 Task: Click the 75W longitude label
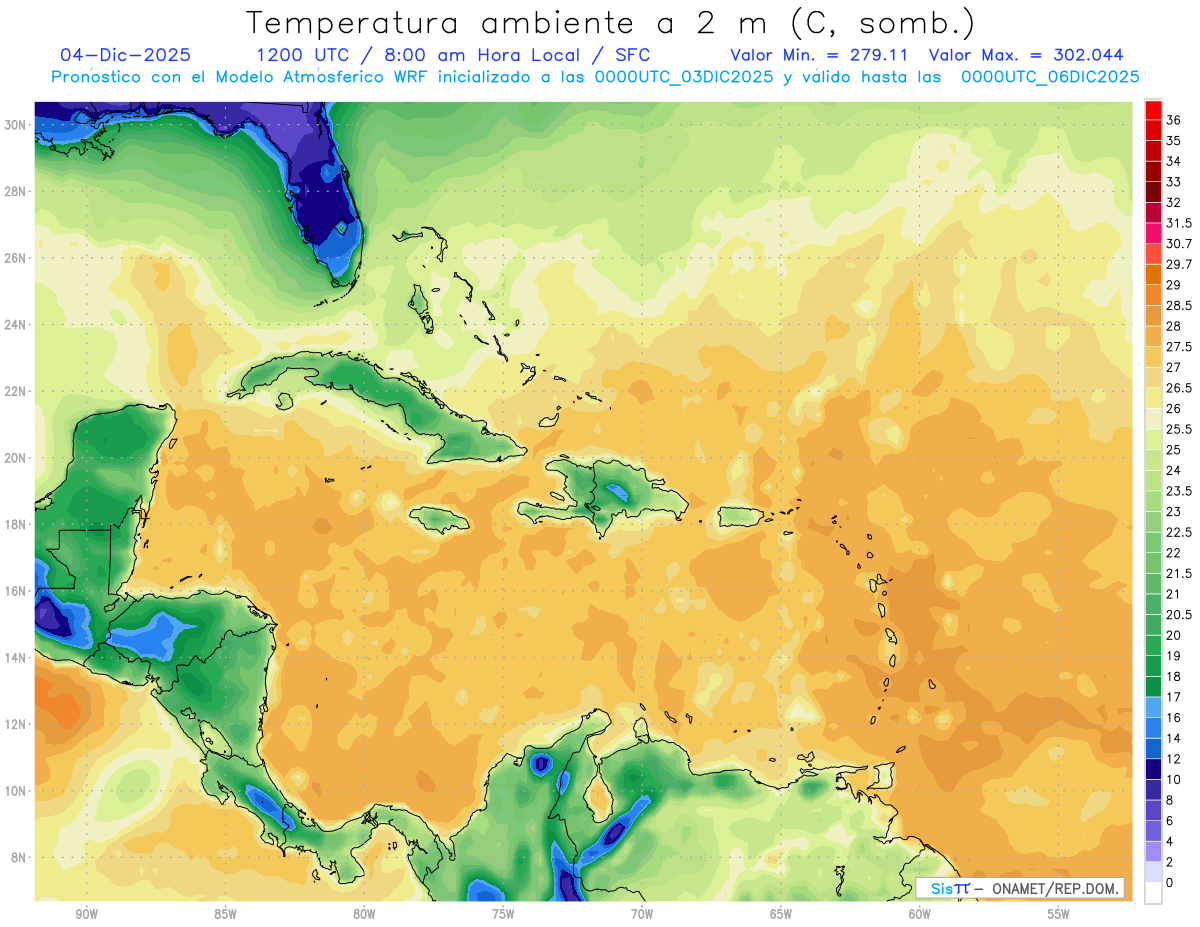pyautogui.click(x=503, y=914)
